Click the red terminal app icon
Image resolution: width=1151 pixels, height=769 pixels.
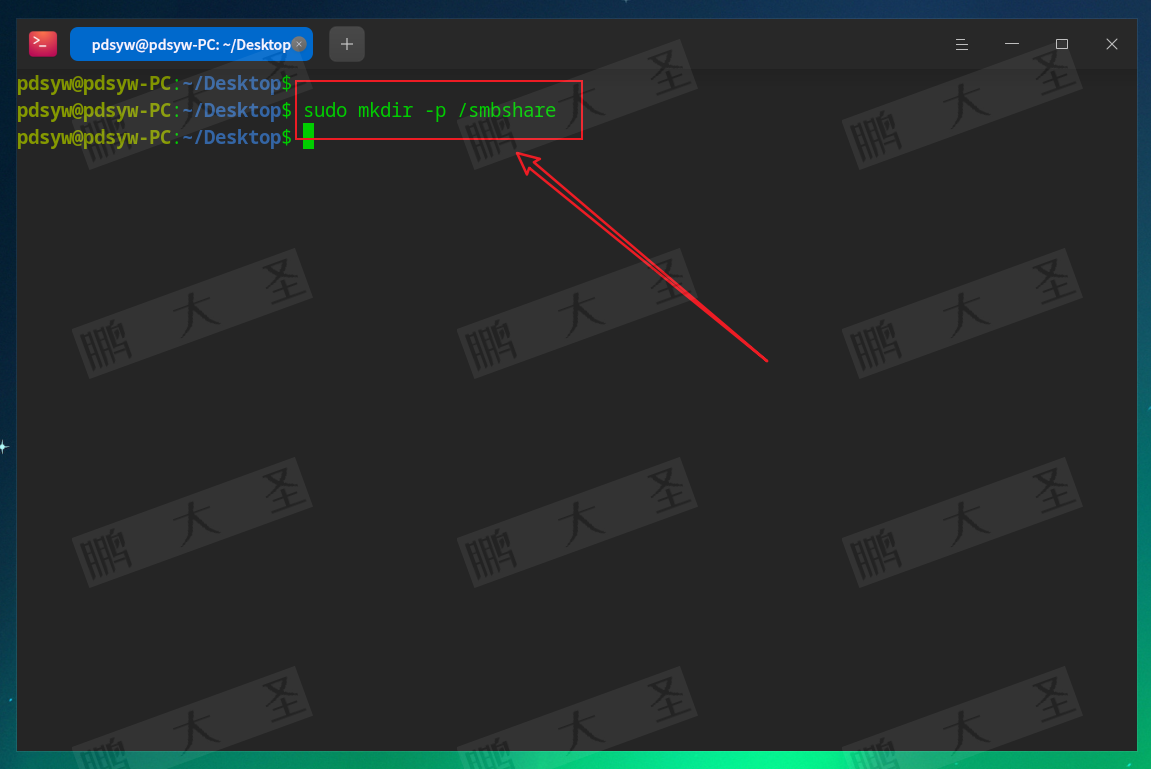(43, 44)
